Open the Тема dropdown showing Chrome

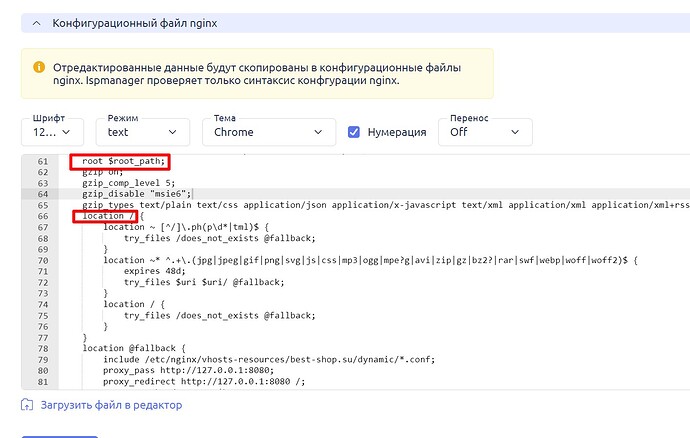pyautogui.click(x=269, y=132)
